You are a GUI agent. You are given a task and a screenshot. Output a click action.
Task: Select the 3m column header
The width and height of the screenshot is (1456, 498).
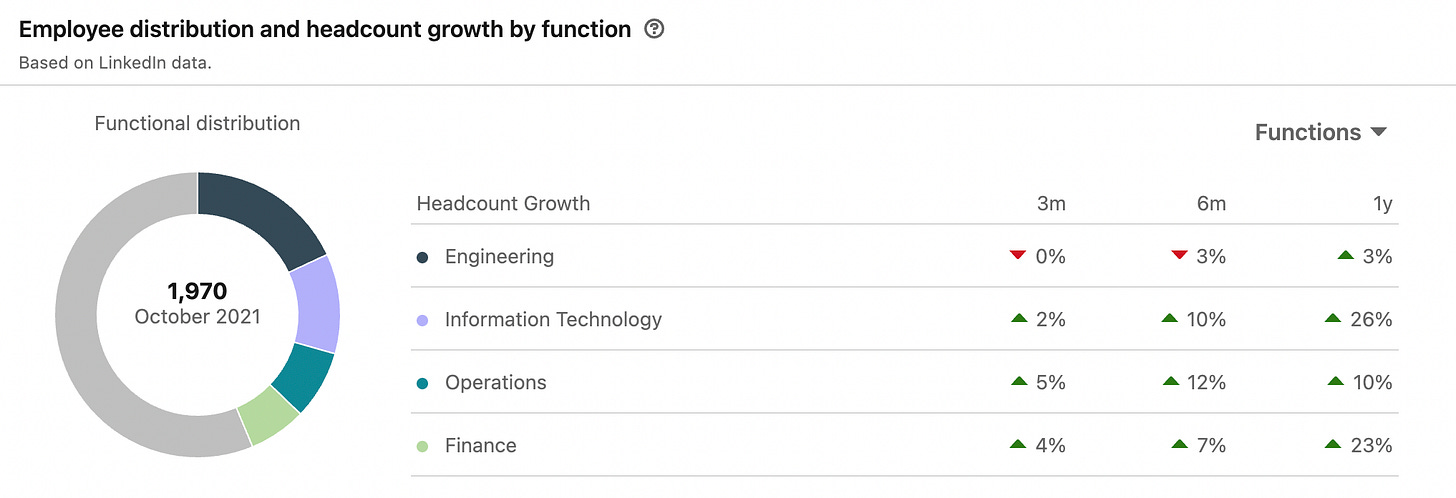[x=1051, y=204]
